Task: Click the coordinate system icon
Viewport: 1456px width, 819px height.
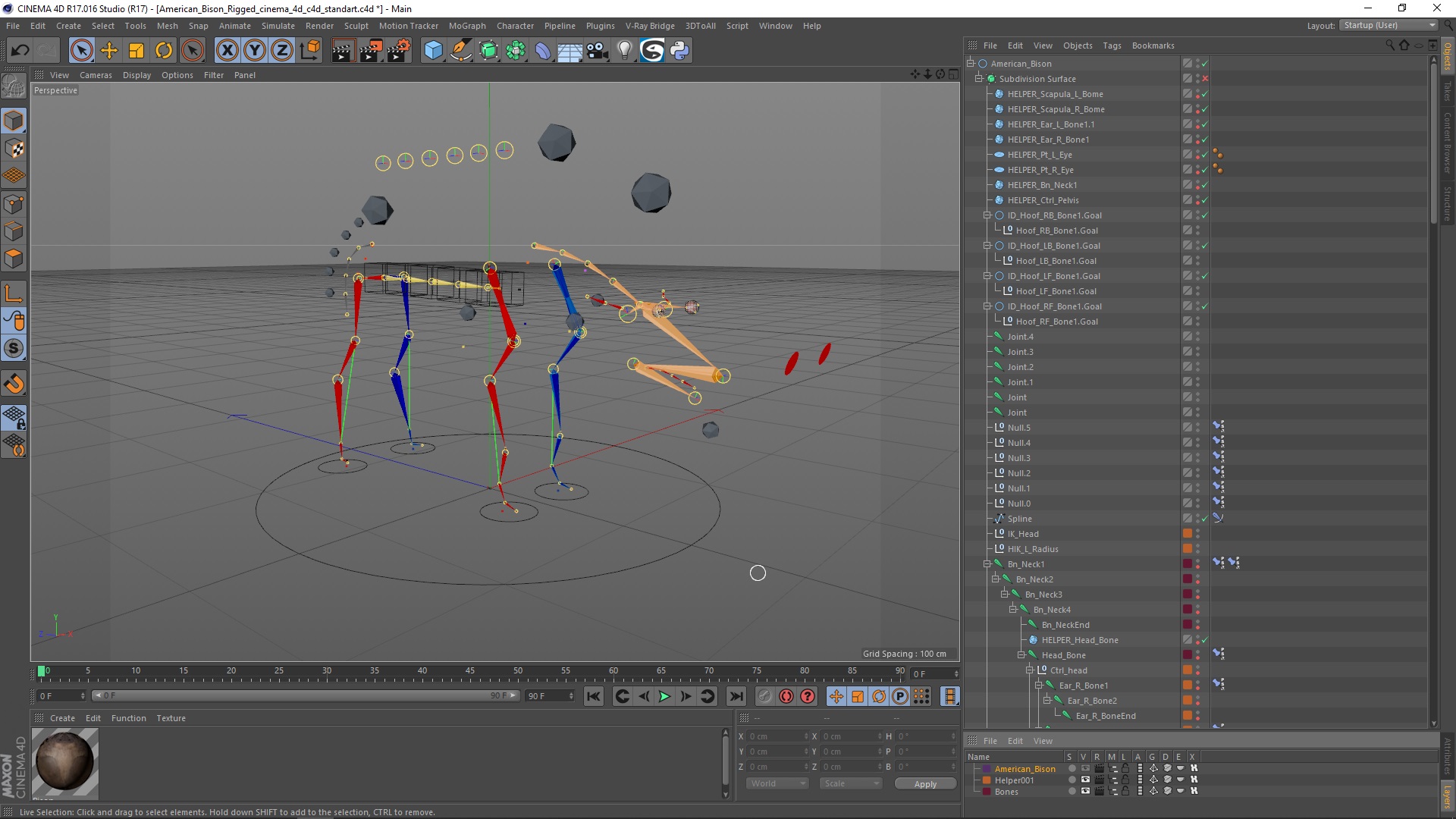Action: click(x=309, y=51)
